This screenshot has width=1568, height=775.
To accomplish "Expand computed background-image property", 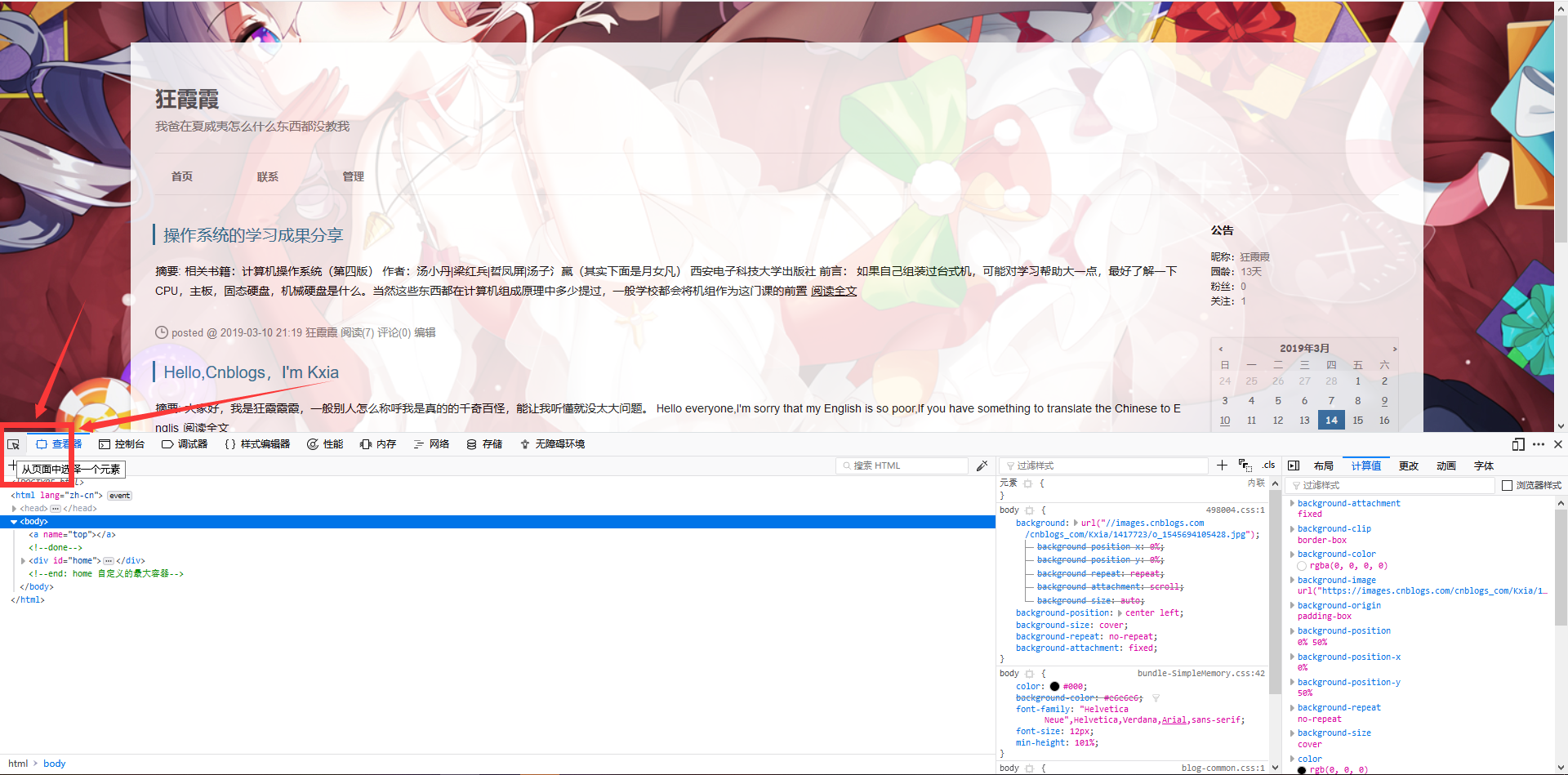I will (1292, 581).
